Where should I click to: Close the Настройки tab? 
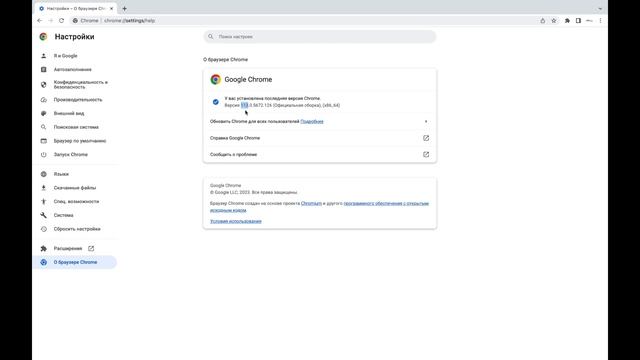tap(111, 8)
